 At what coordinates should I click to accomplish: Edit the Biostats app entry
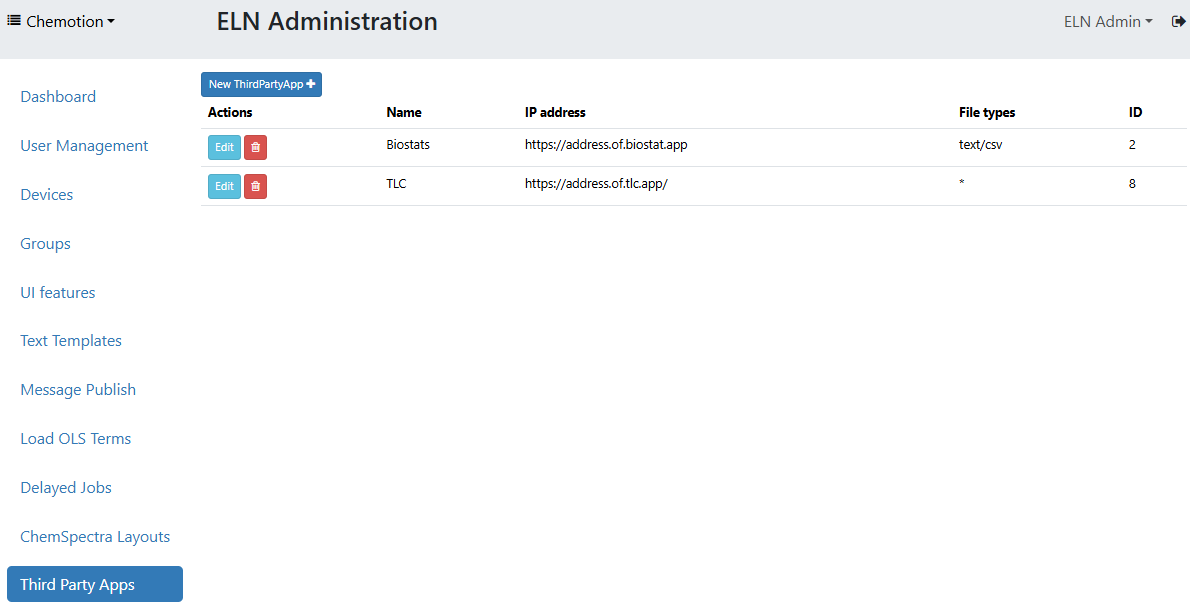[x=224, y=147]
